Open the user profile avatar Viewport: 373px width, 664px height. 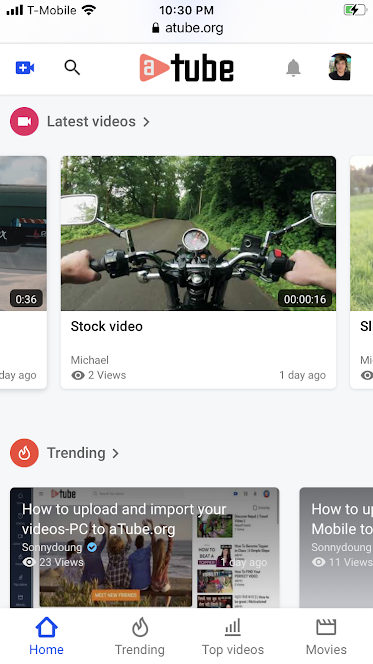click(340, 67)
